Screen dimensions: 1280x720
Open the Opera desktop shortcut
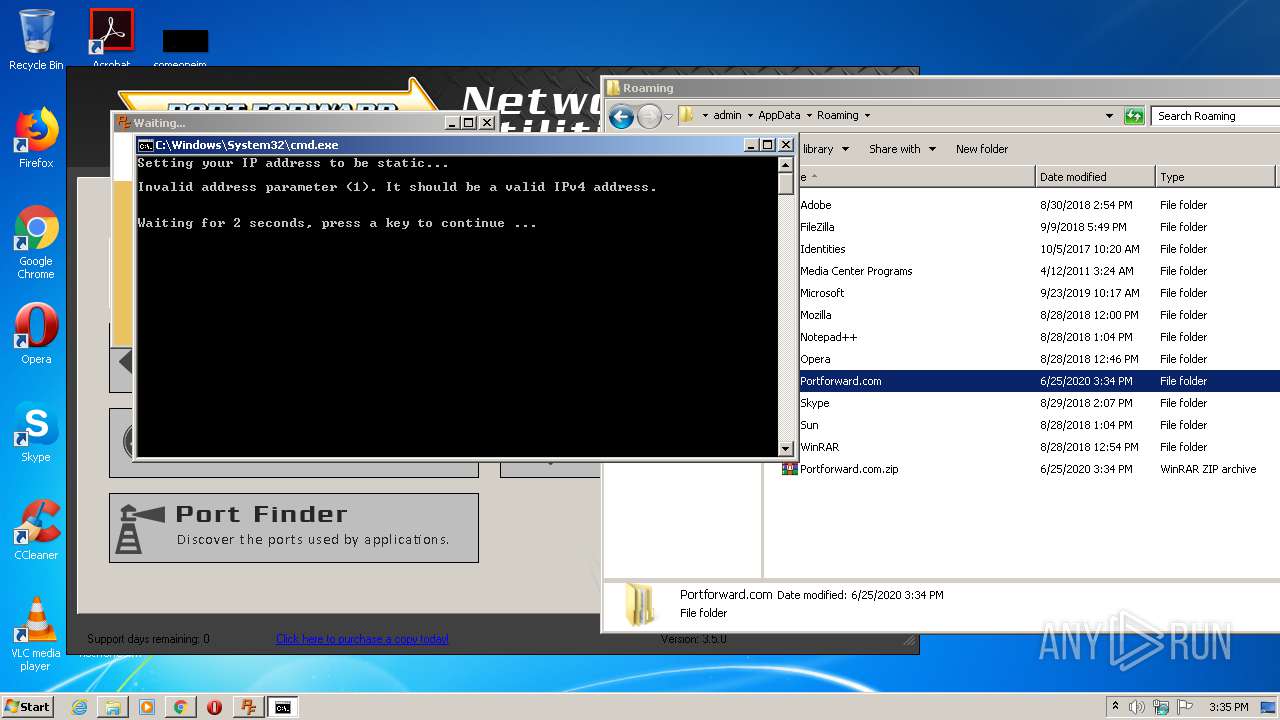click(36, 334)
